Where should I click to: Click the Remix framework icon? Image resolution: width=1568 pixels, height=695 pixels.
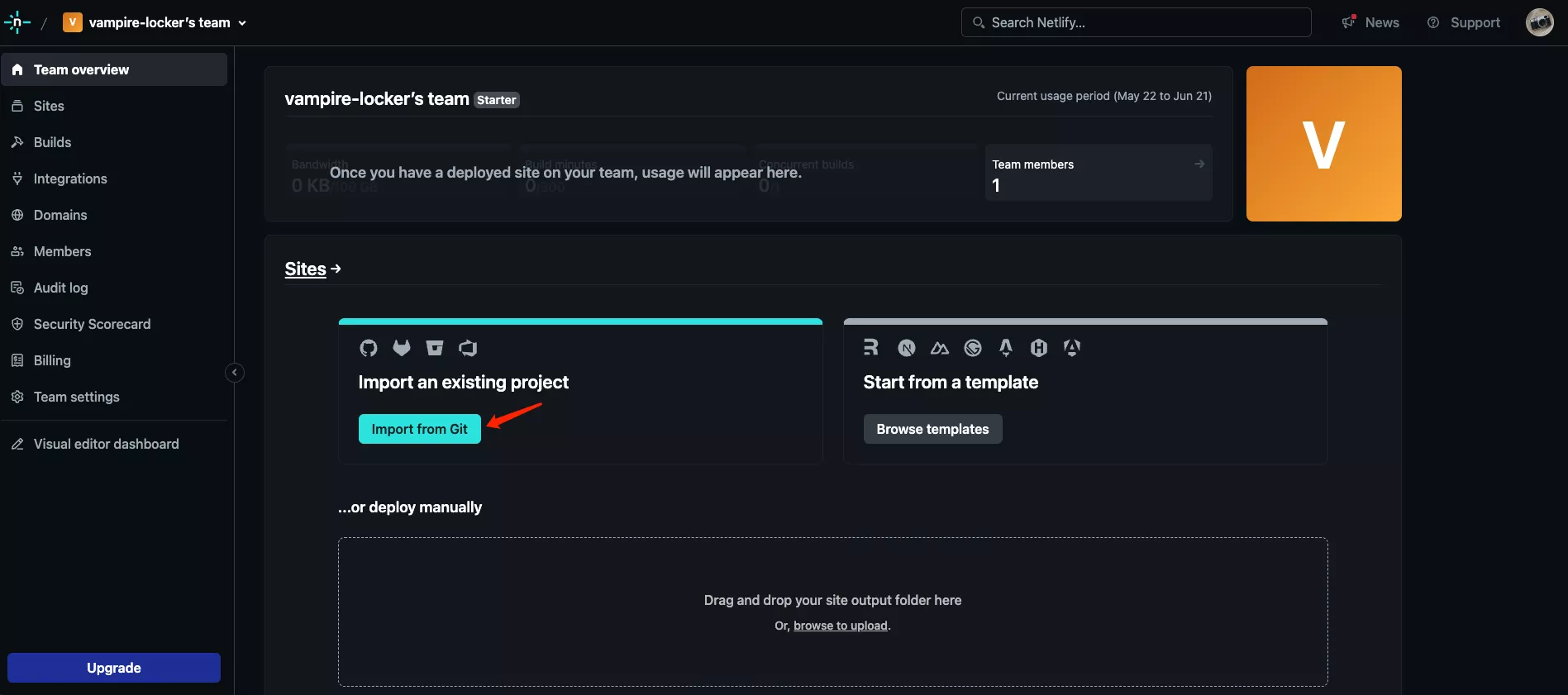coord(871,348)
